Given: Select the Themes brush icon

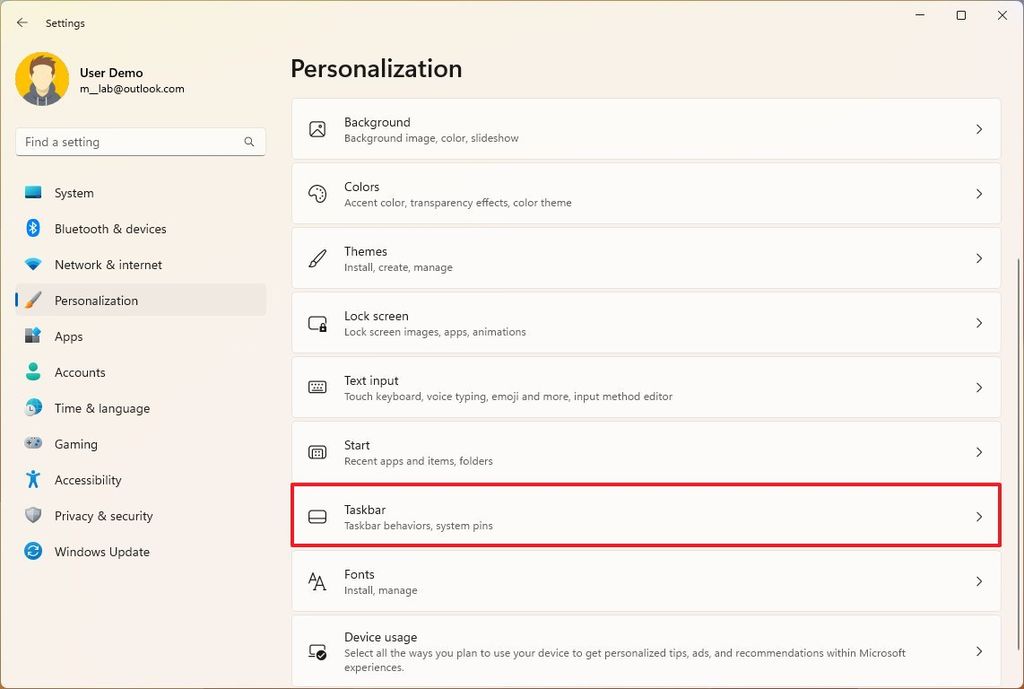Looking at the screenshot, I should pos(317,258).
